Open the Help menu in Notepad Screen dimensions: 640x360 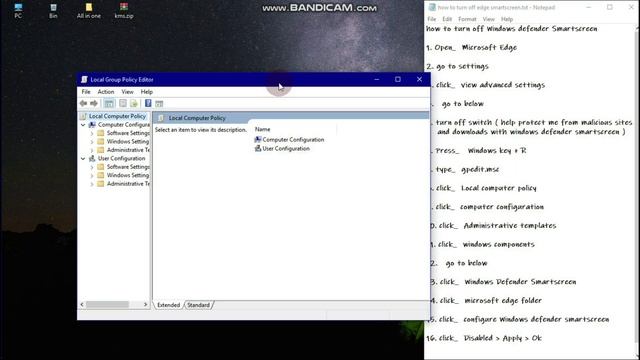point(507,19)
